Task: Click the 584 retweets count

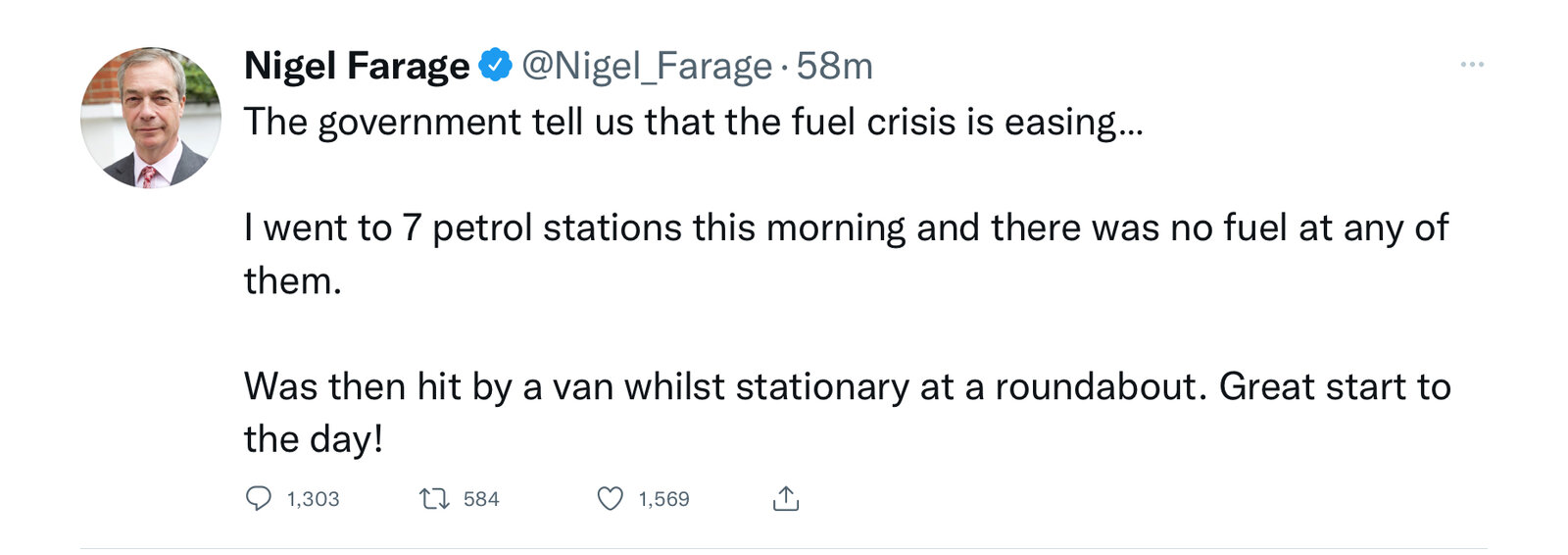Action: (481, 499)
